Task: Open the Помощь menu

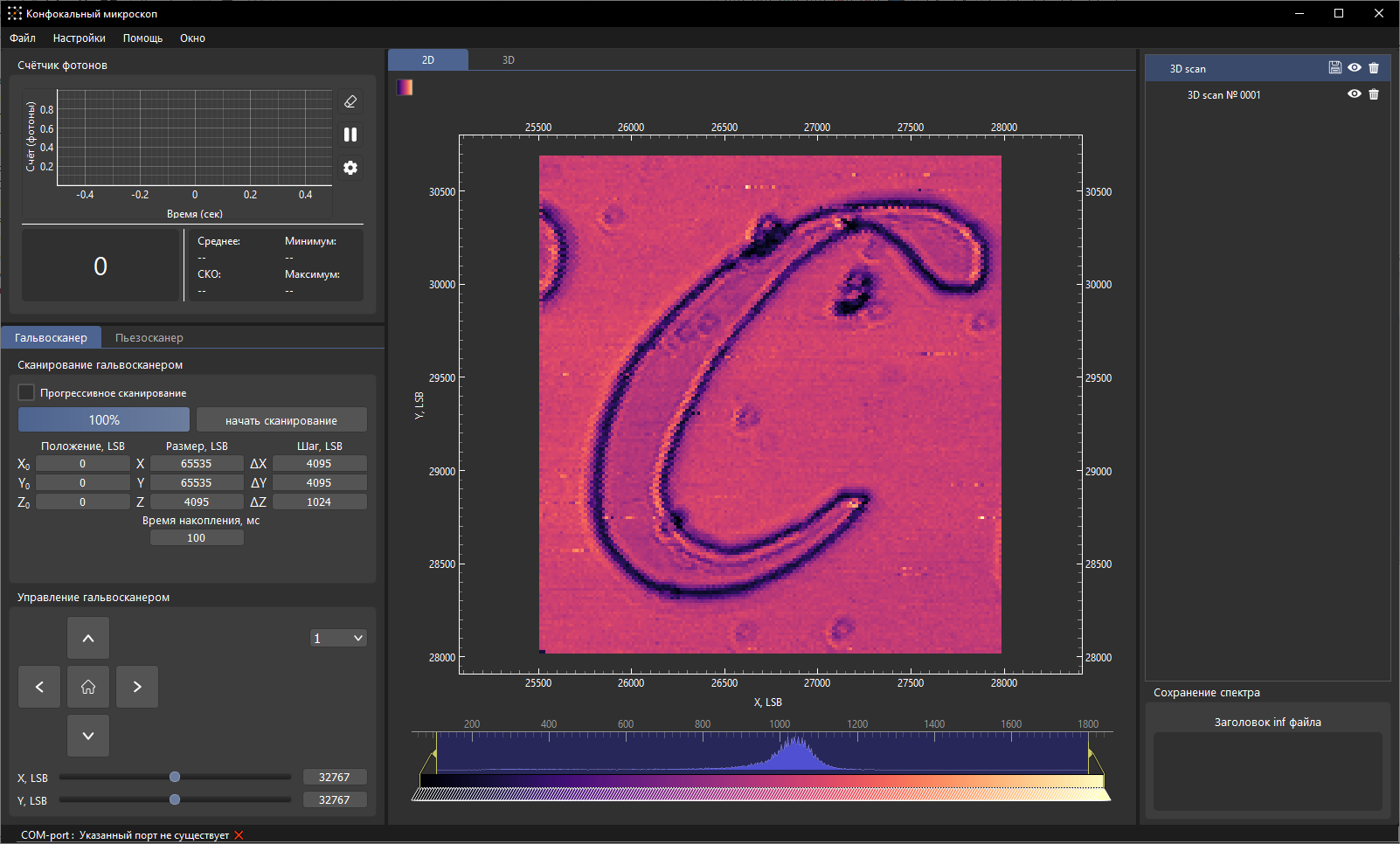Action: [142, 38]
